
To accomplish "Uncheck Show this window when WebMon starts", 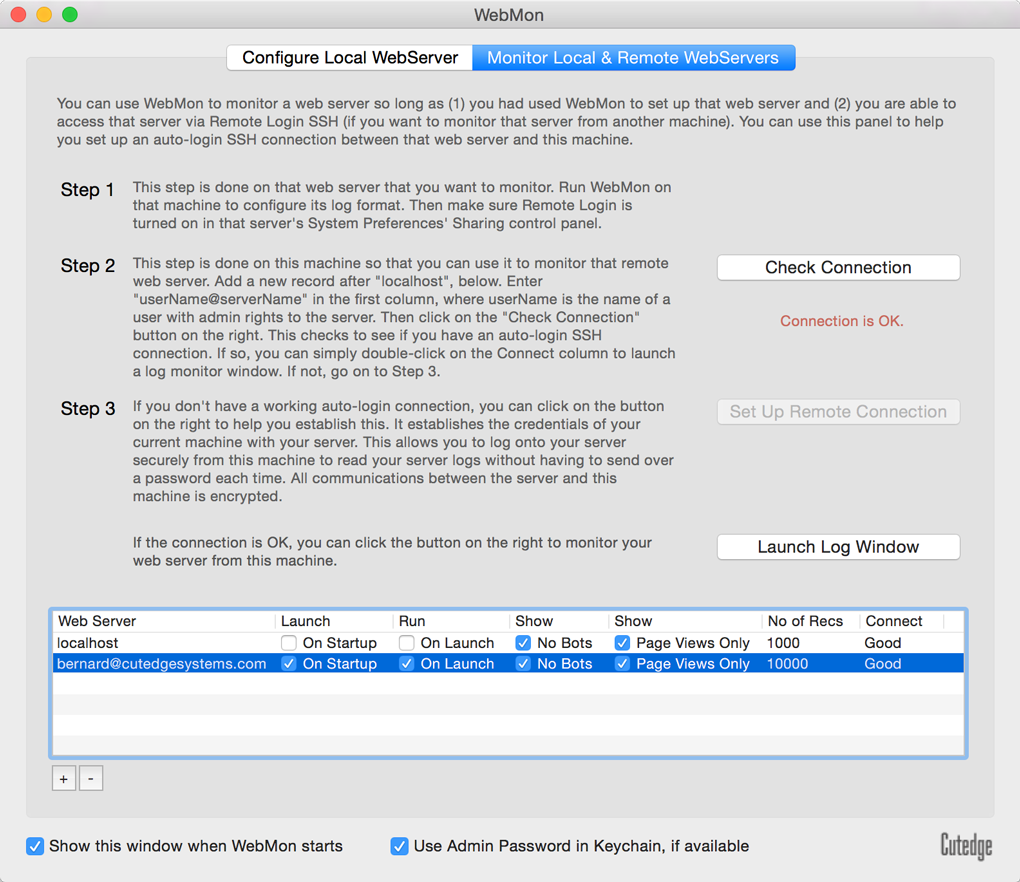I will (35, 846).
